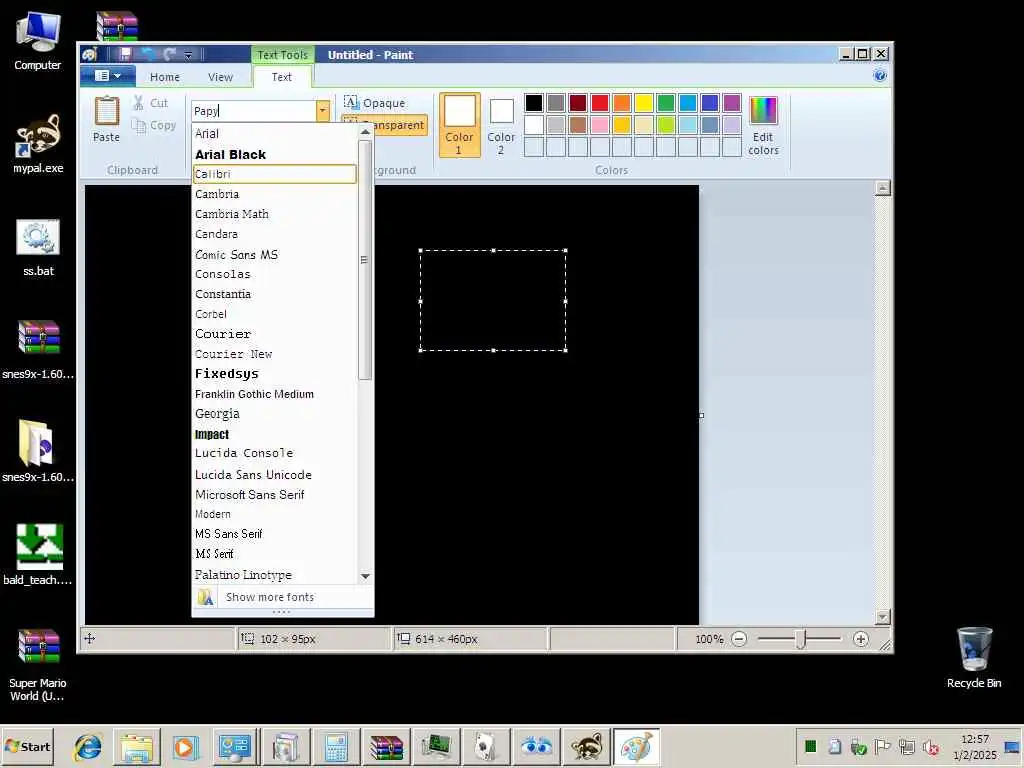The width and height of the screenshot is (1024, 768).
Task: Select the ss.bat desktop icon
Action: click(x=38, y=248)
